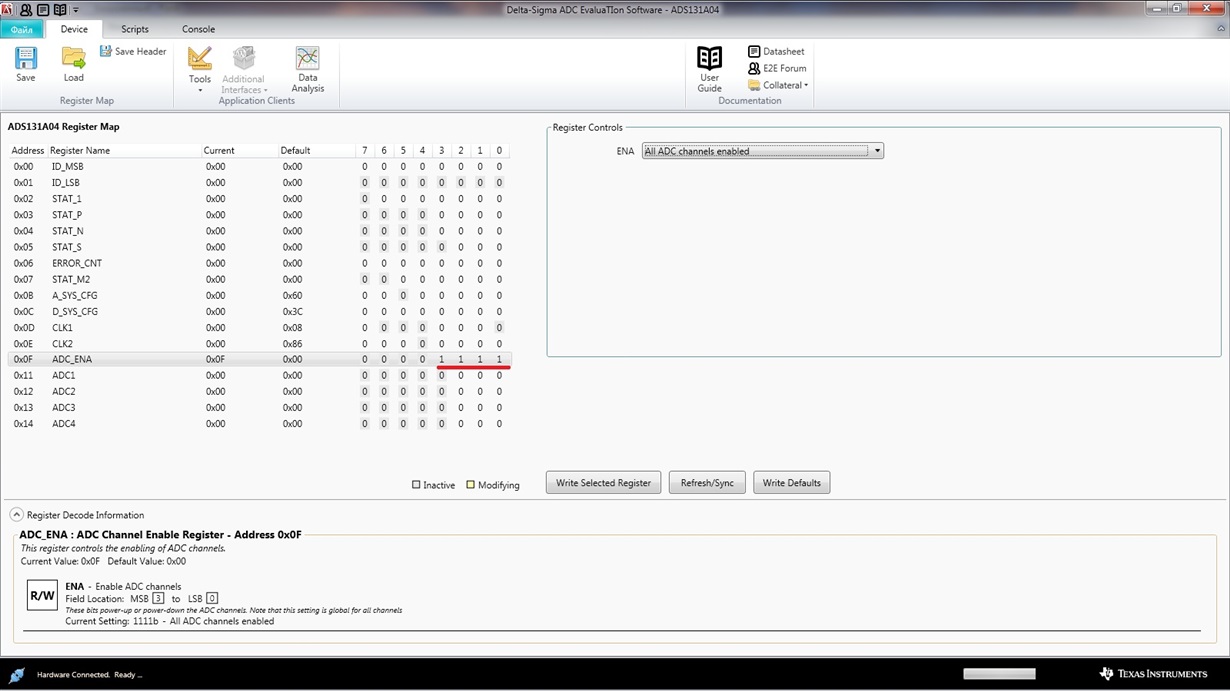Viewport: 1230px width, 691px height.
Task: Click the E2E people icon in title bar
Action: pos(26,9)
